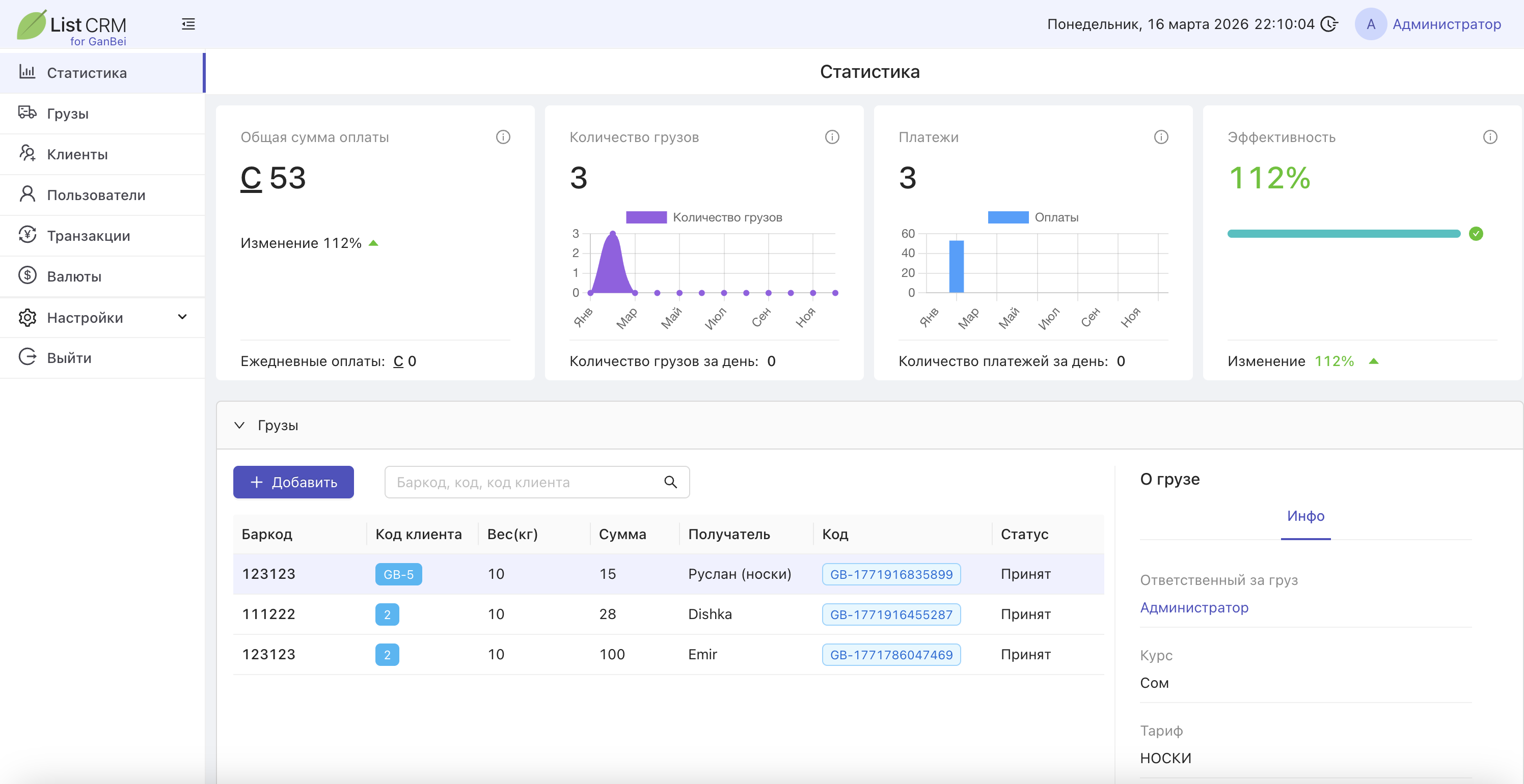Click info icon on the Количество грузов card
1524x784 pixels.
(x=832, y=137)
